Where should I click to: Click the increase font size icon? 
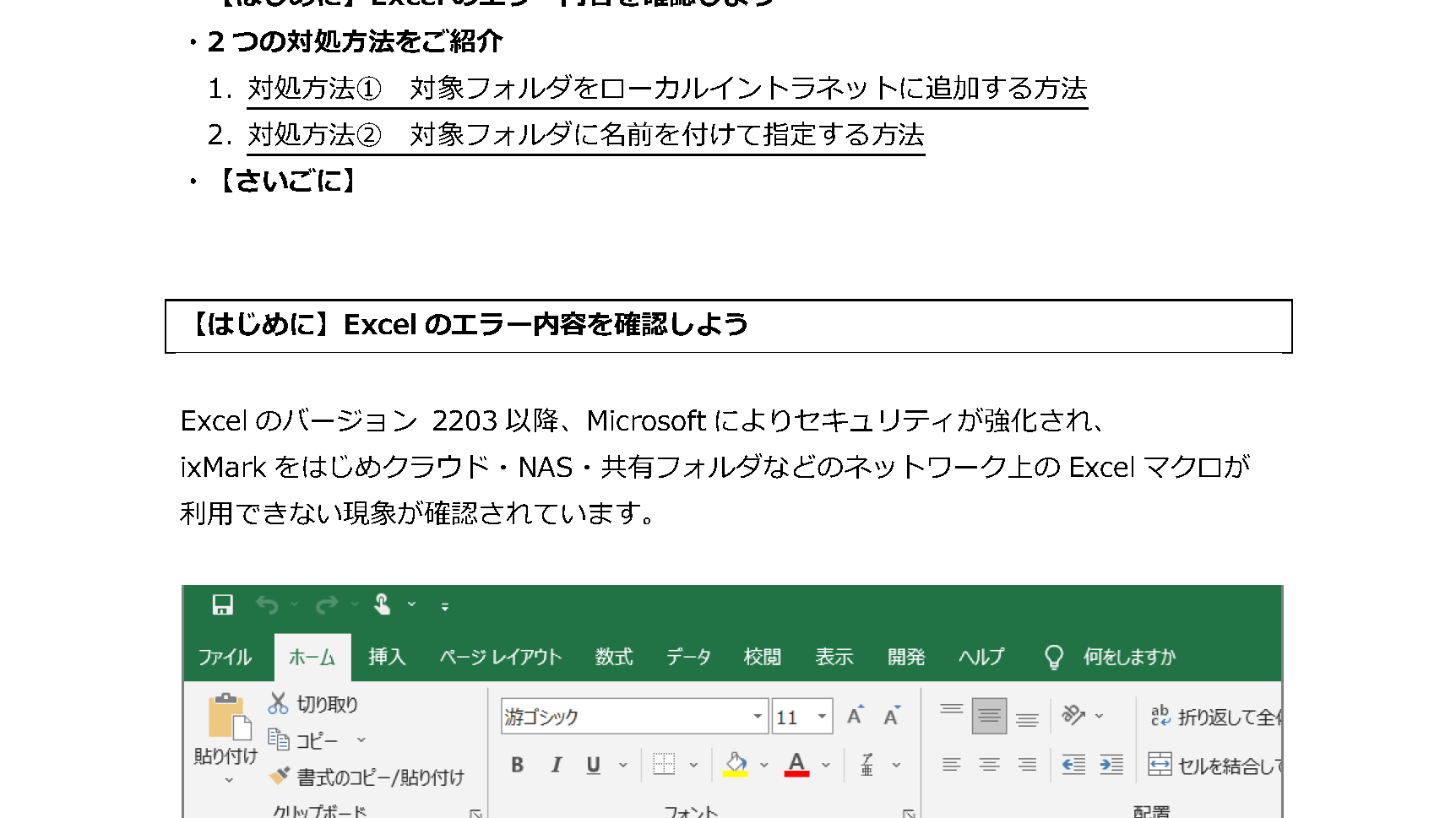[x=856, y=715]
